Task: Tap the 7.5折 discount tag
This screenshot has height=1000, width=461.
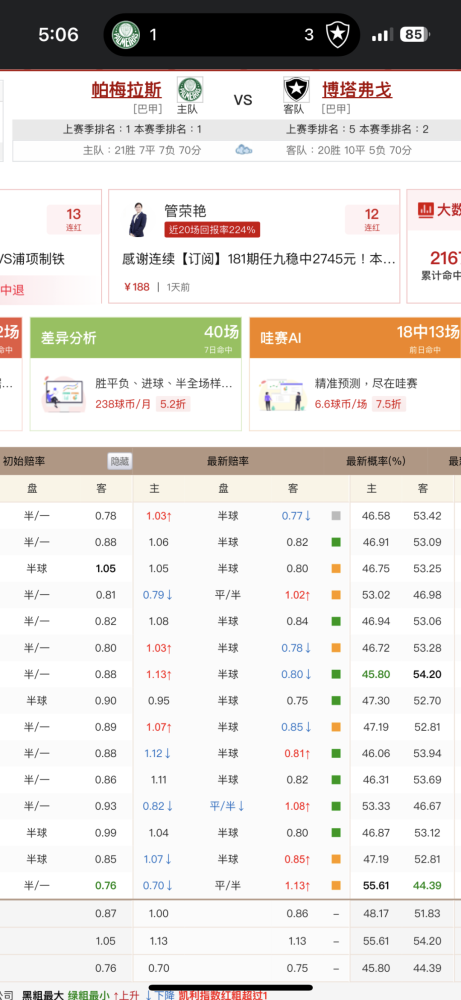Action: click(388, 404)
